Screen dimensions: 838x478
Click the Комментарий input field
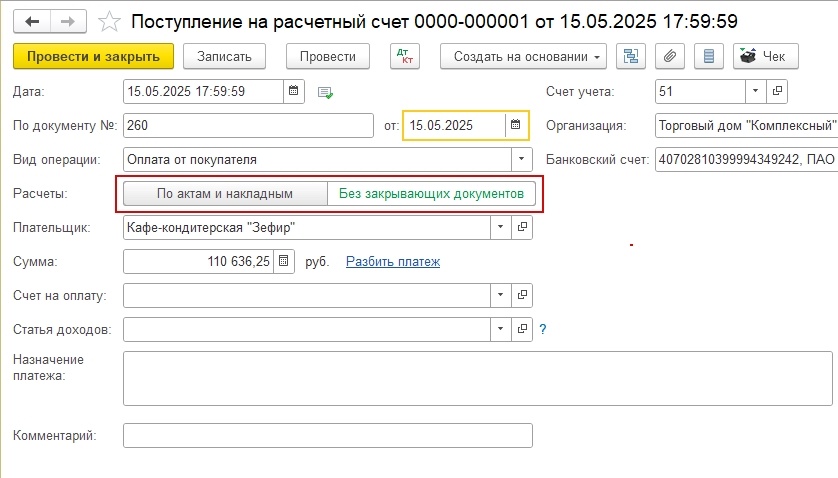click(x=328, y=435)
